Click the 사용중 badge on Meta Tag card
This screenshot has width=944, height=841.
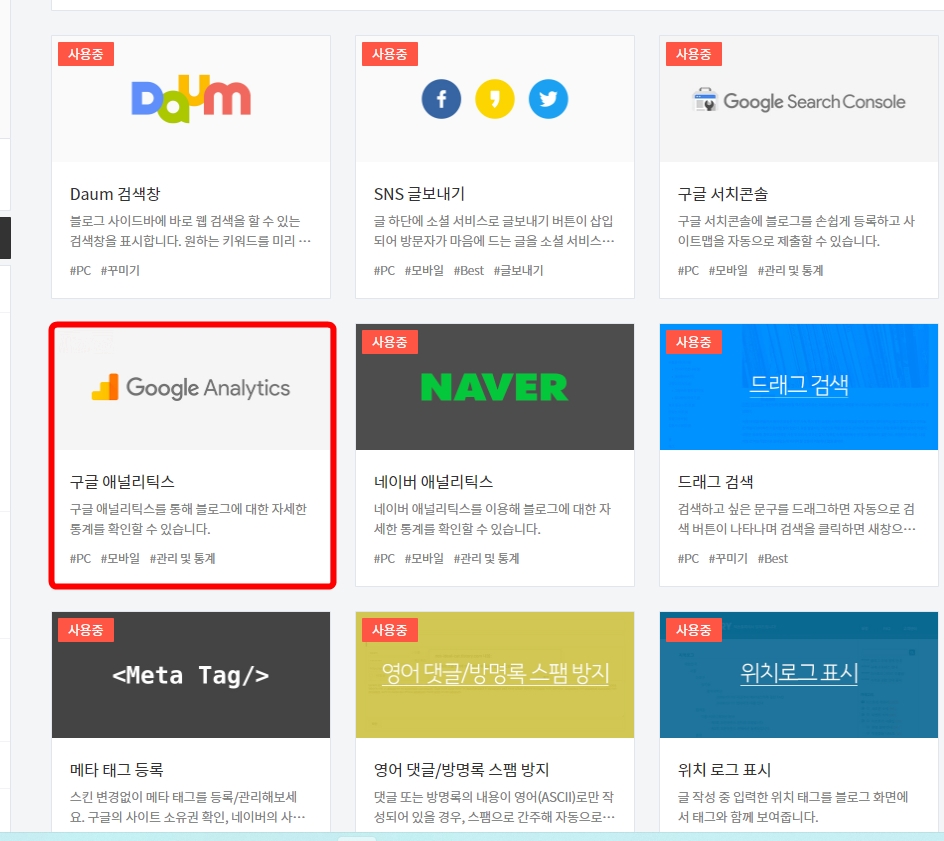(86, 630)
